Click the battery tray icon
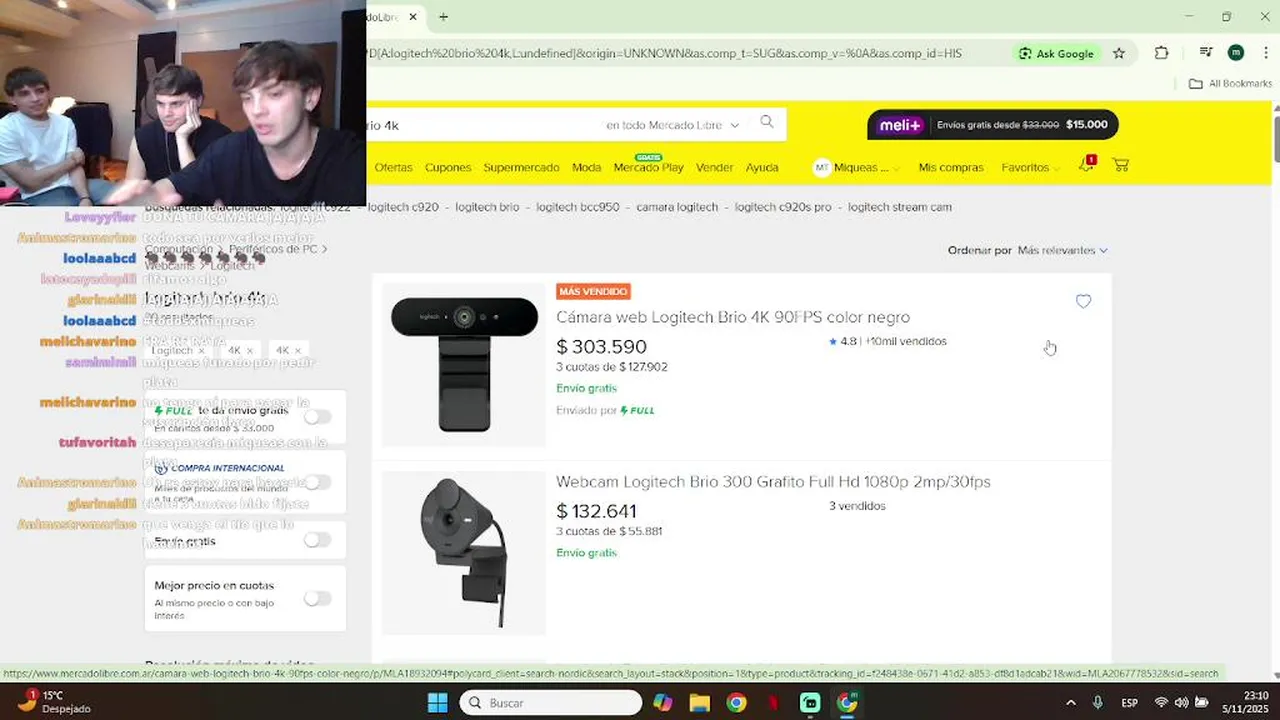 pos(1202,702)
